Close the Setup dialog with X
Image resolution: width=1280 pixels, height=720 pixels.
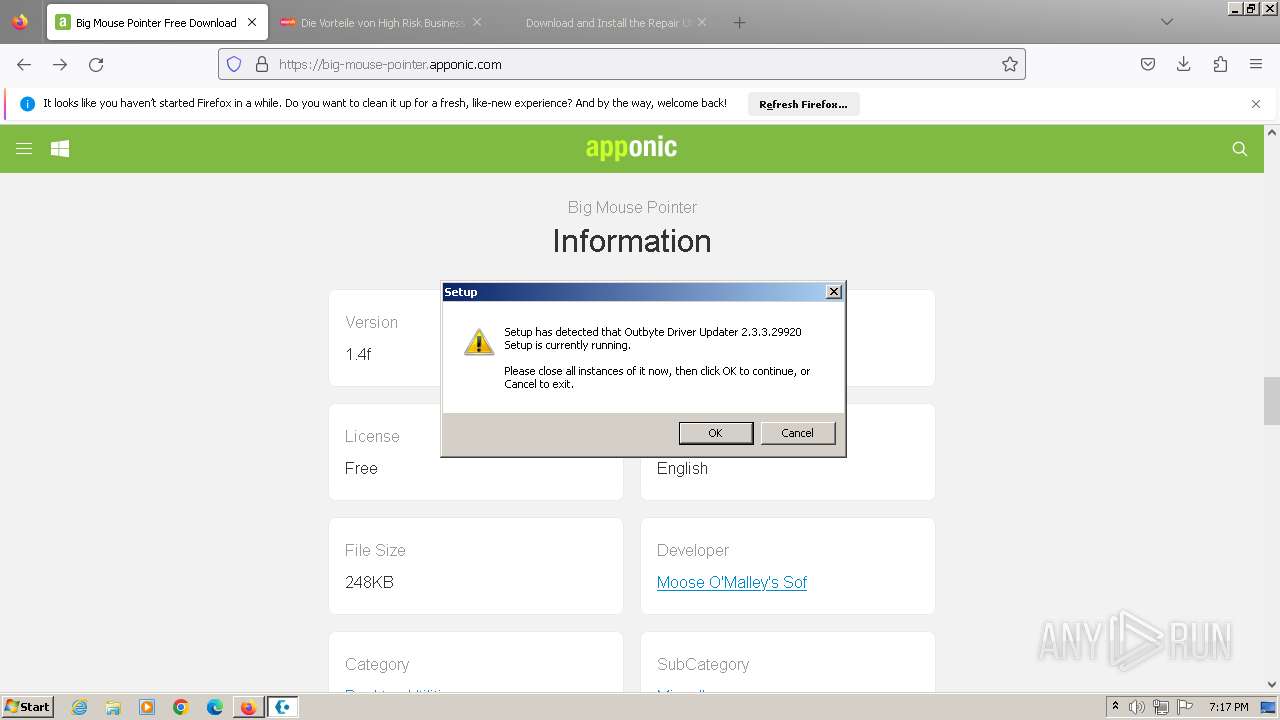click(x=833, y=292)
